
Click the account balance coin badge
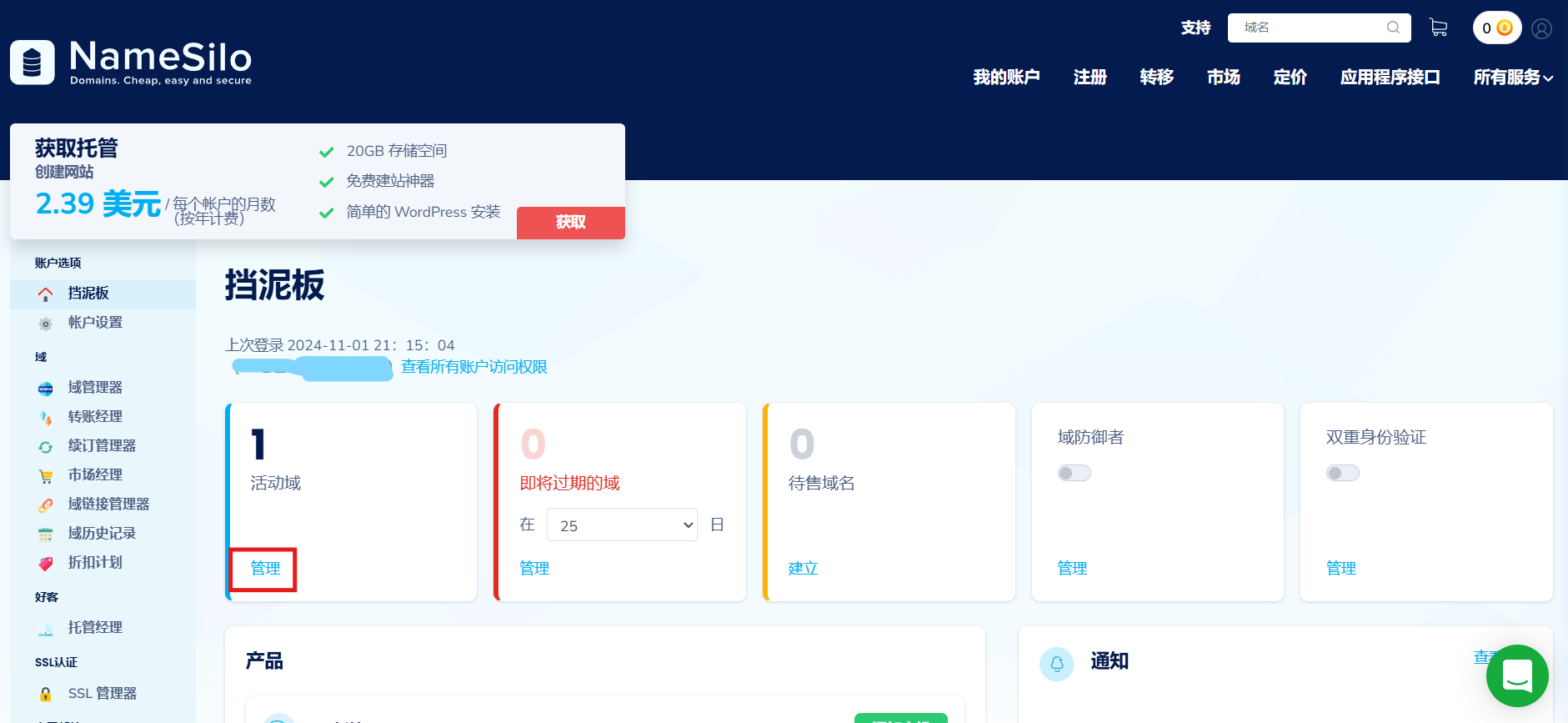[1496, 28]
